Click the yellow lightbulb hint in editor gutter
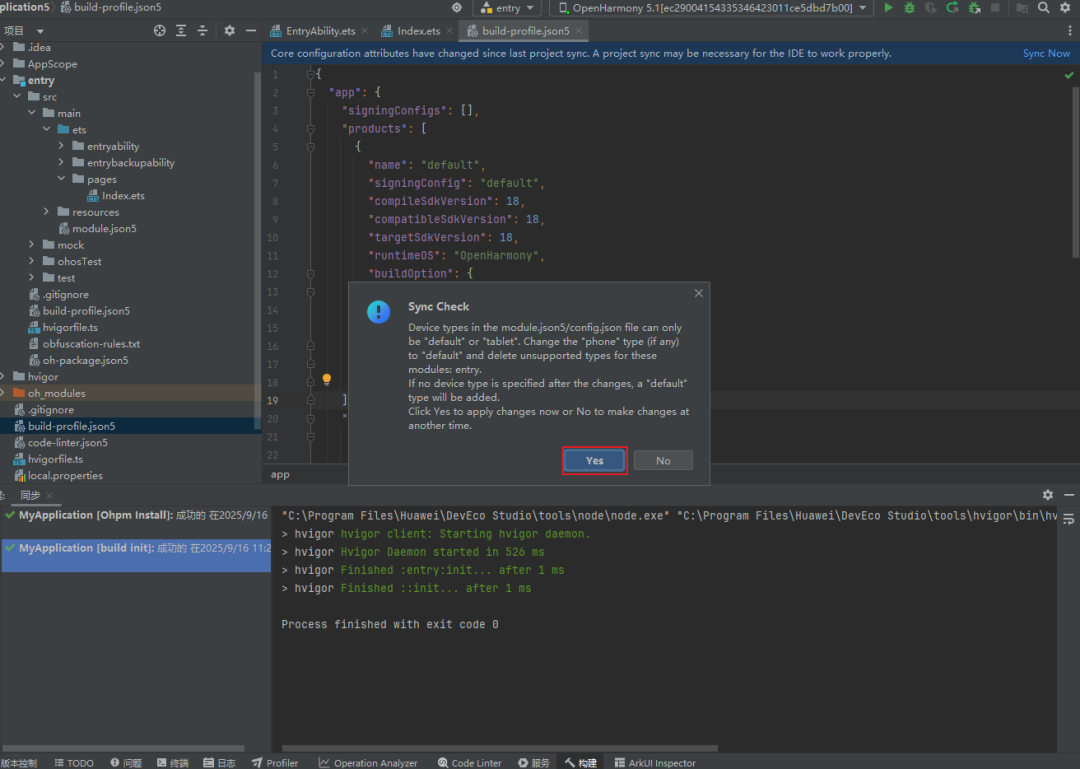Image resolution: width=1080 pixels, height=769 pixels. coord(327,379)
